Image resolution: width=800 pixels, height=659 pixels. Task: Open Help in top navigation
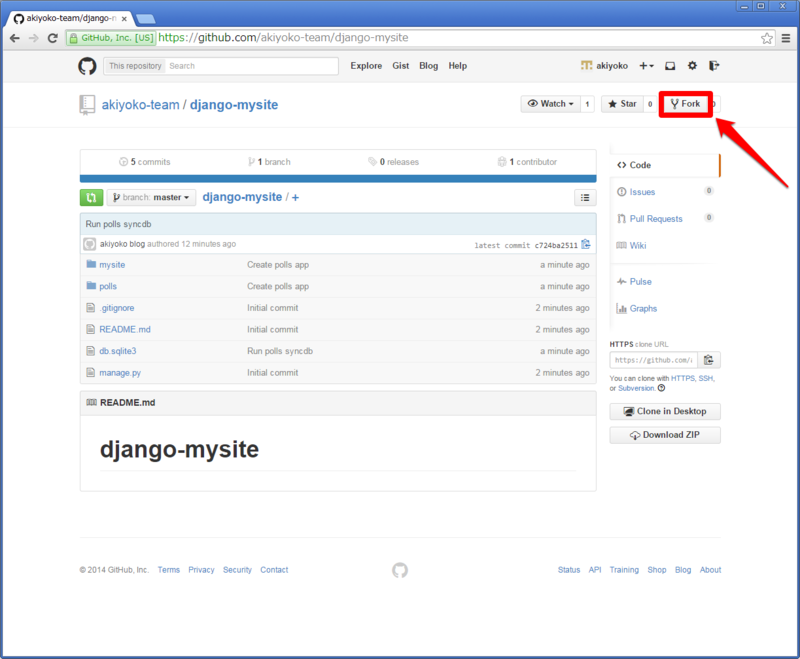[458, 66]
